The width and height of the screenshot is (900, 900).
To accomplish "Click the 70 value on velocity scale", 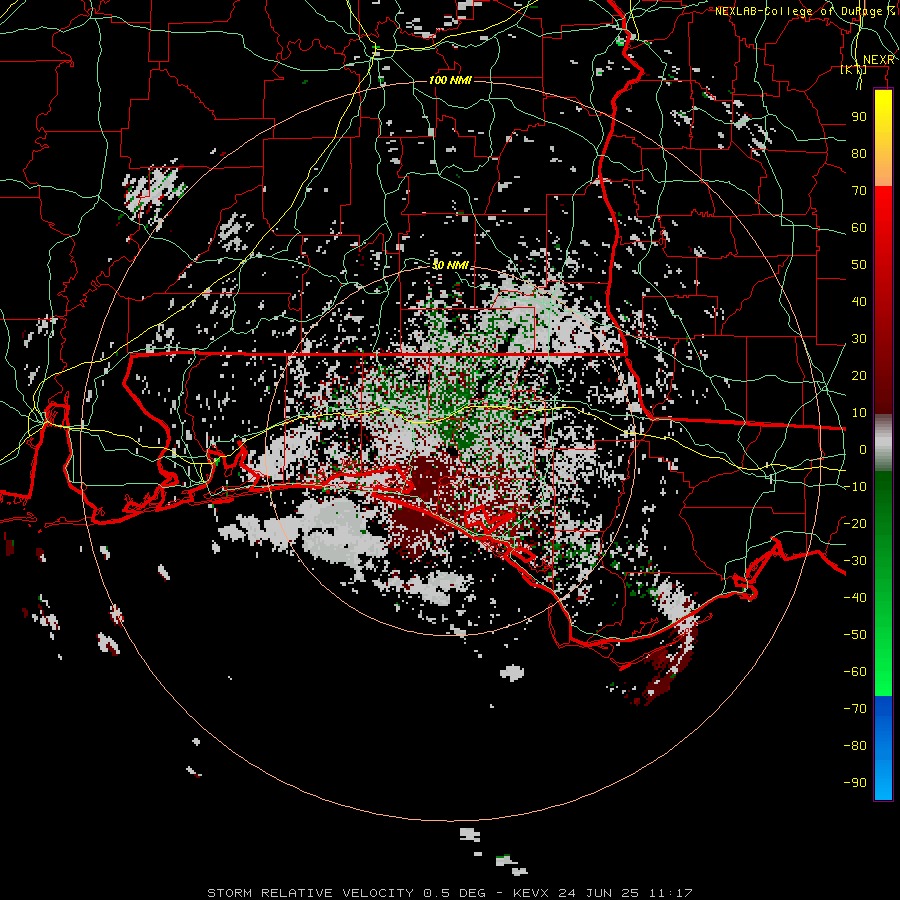I will [859, 191].
